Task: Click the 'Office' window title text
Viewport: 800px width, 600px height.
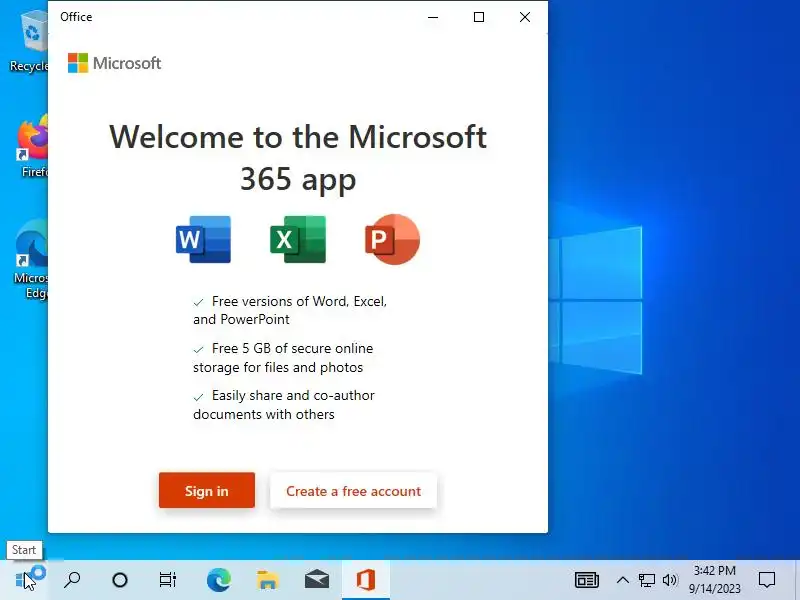Action: click(x=76, y=17)
